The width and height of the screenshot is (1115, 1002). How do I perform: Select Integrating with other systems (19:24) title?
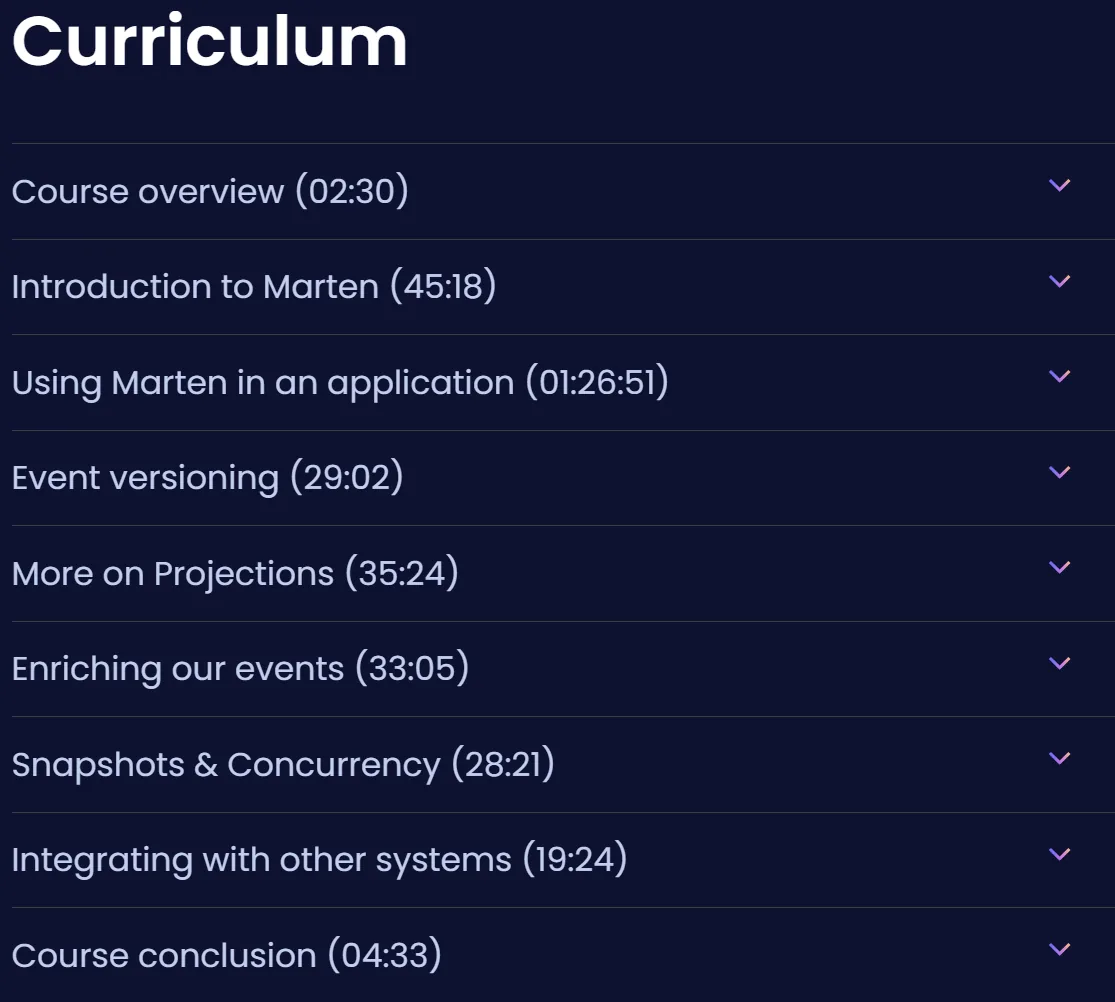319,860
